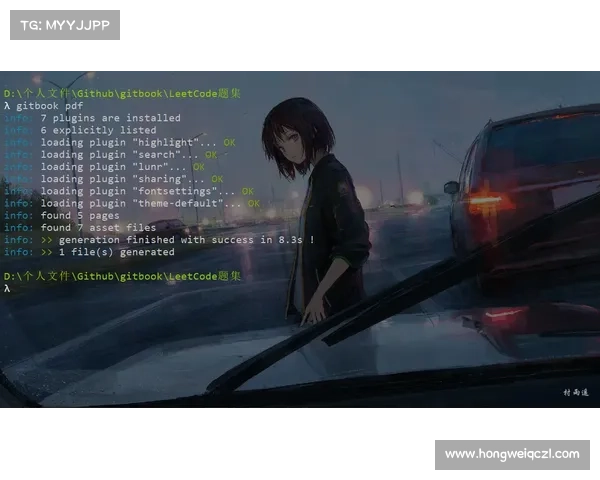Click the OK status after "theme-default"
This screenshot has height=480, width=600.
[x=254, y=203]
